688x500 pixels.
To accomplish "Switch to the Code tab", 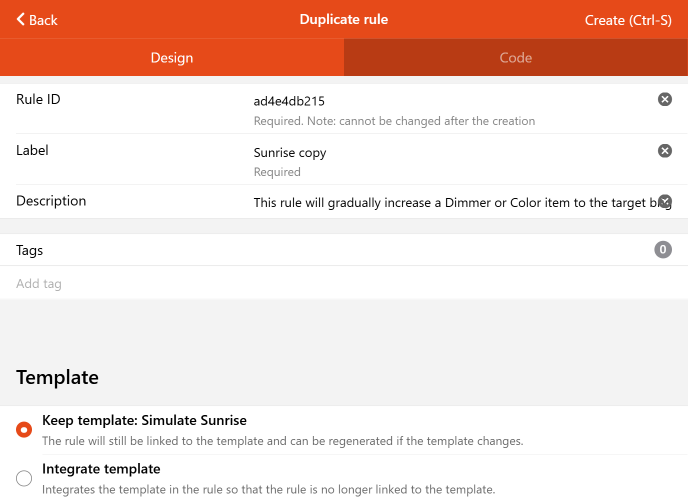I will pyautogui.click(x=516, y=58).
